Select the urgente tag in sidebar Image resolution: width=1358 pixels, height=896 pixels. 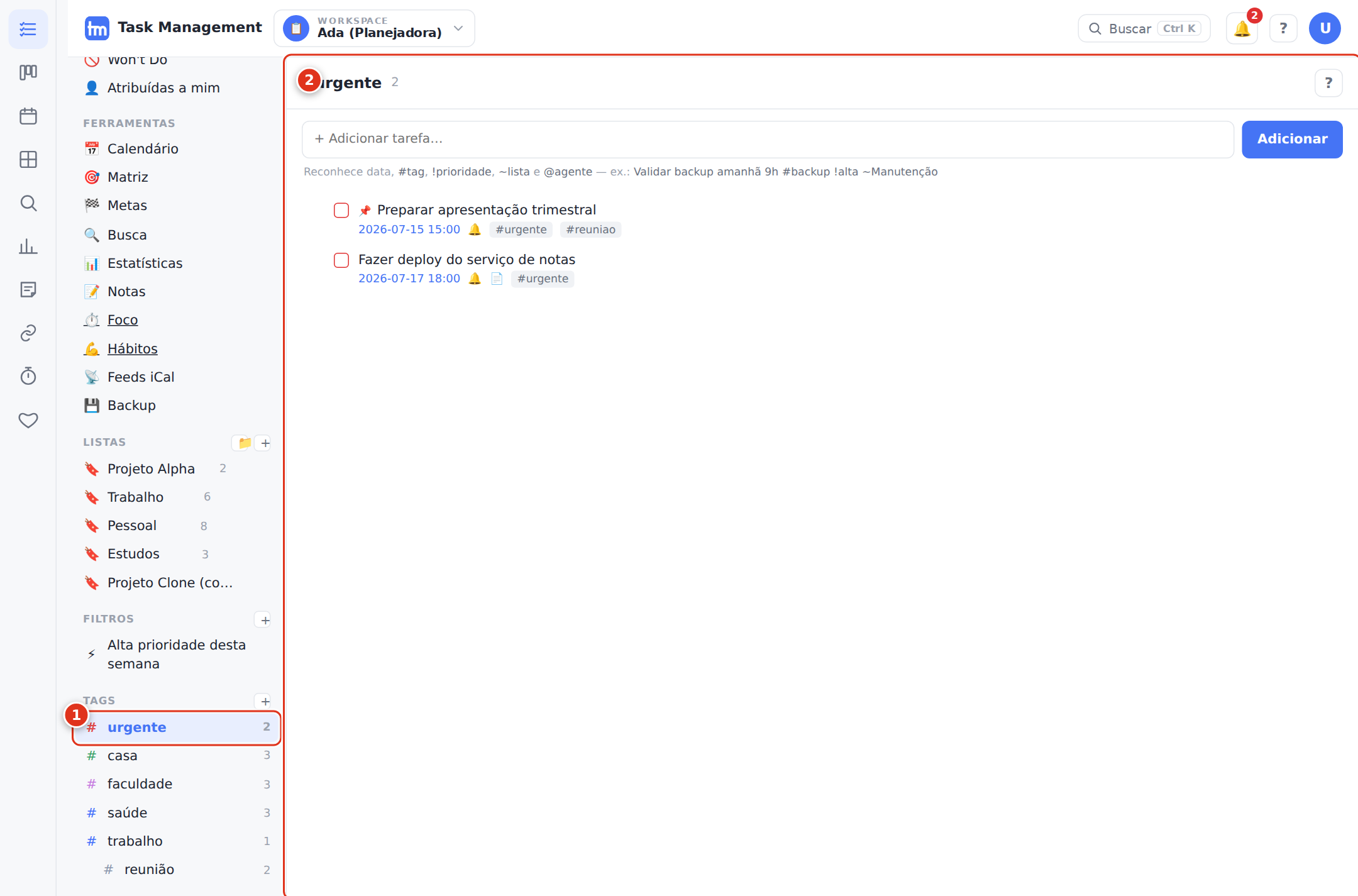coord(176,727)
